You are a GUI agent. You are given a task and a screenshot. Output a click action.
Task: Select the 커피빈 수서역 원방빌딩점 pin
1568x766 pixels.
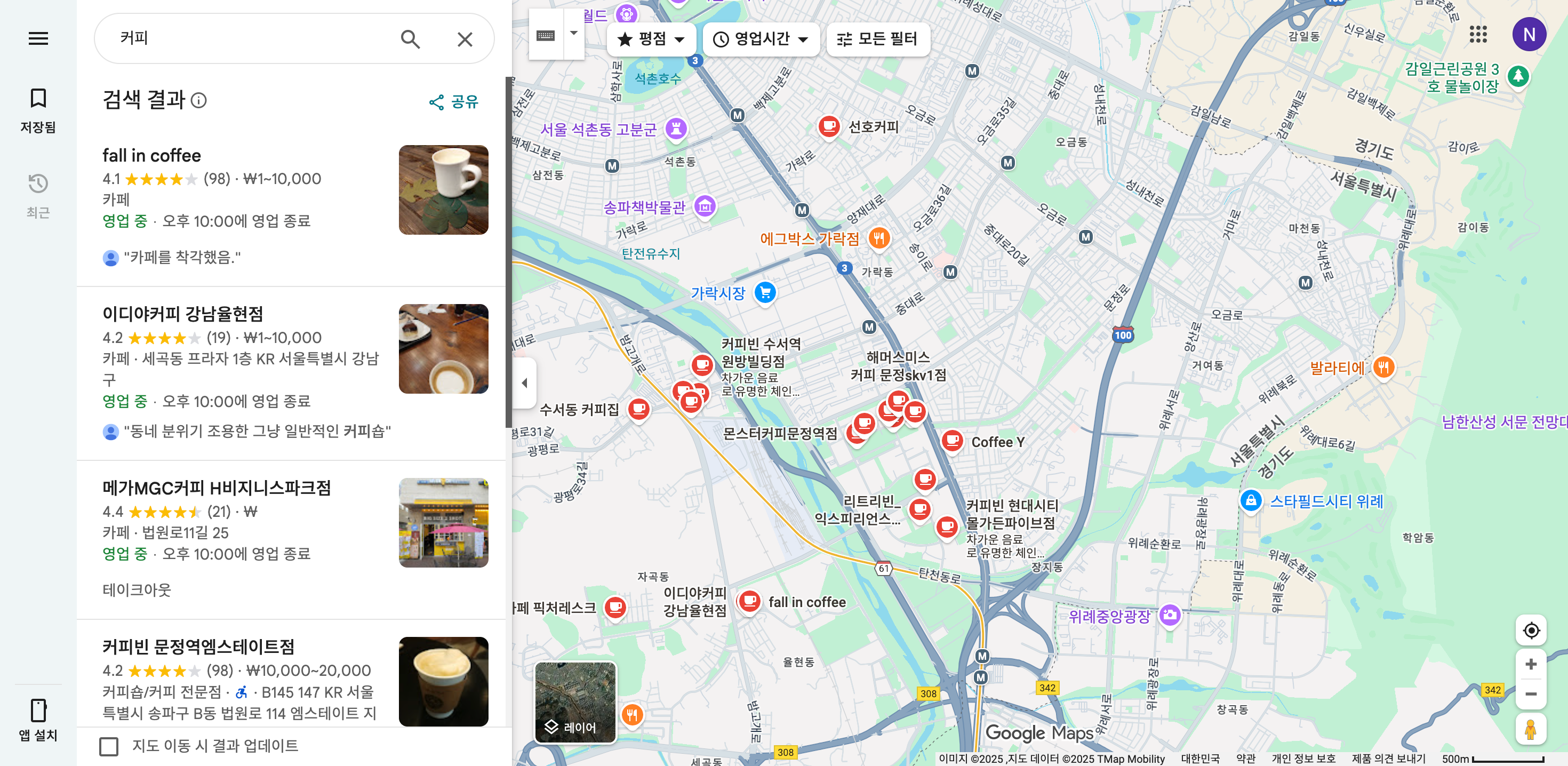click(702, 365)
